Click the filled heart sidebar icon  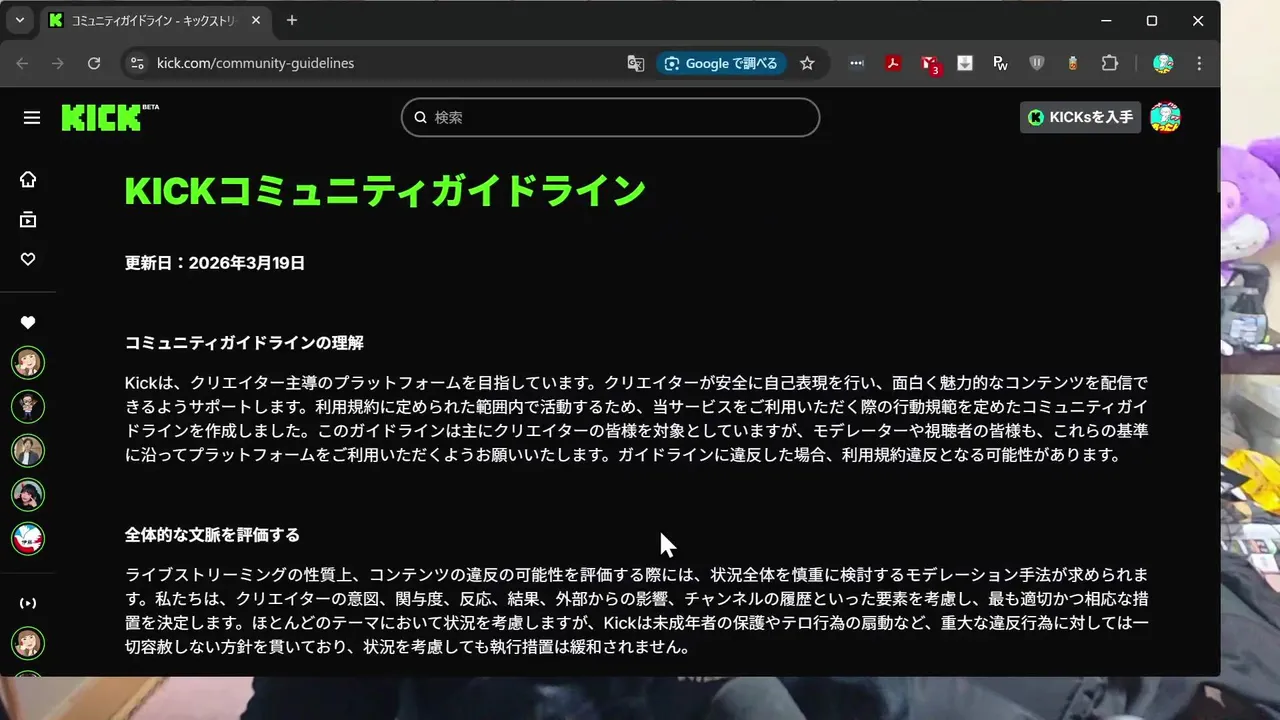(x=28, y=322)
